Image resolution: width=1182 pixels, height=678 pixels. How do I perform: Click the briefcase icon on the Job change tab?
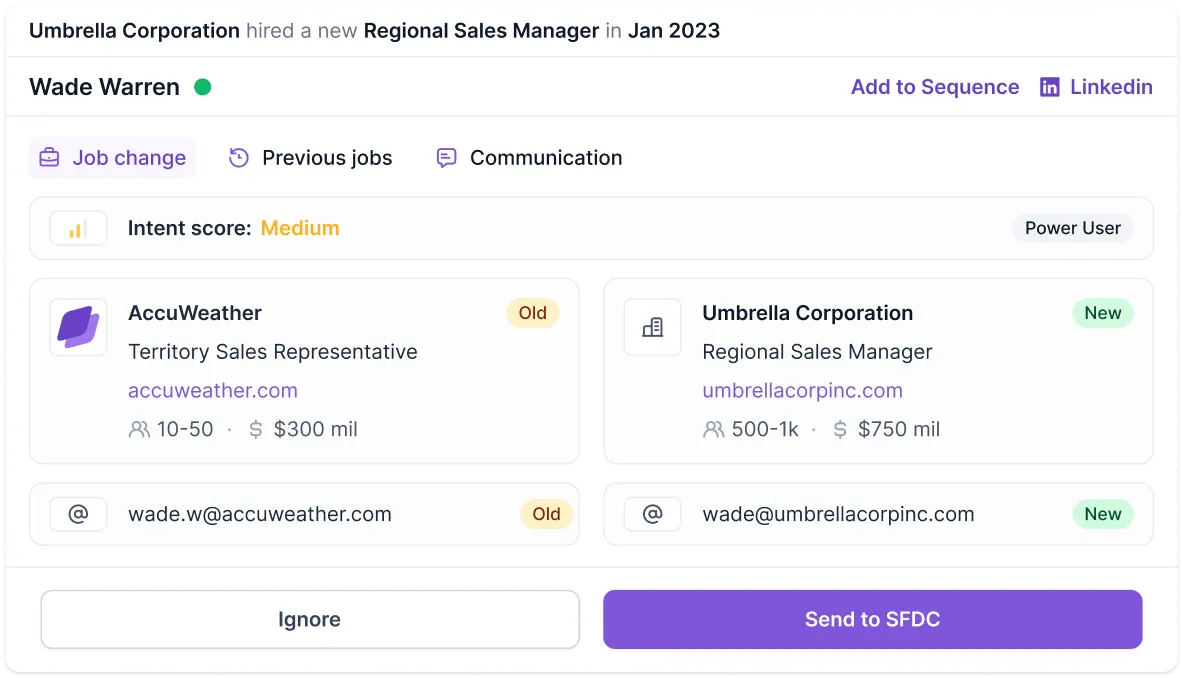[50, 158]
